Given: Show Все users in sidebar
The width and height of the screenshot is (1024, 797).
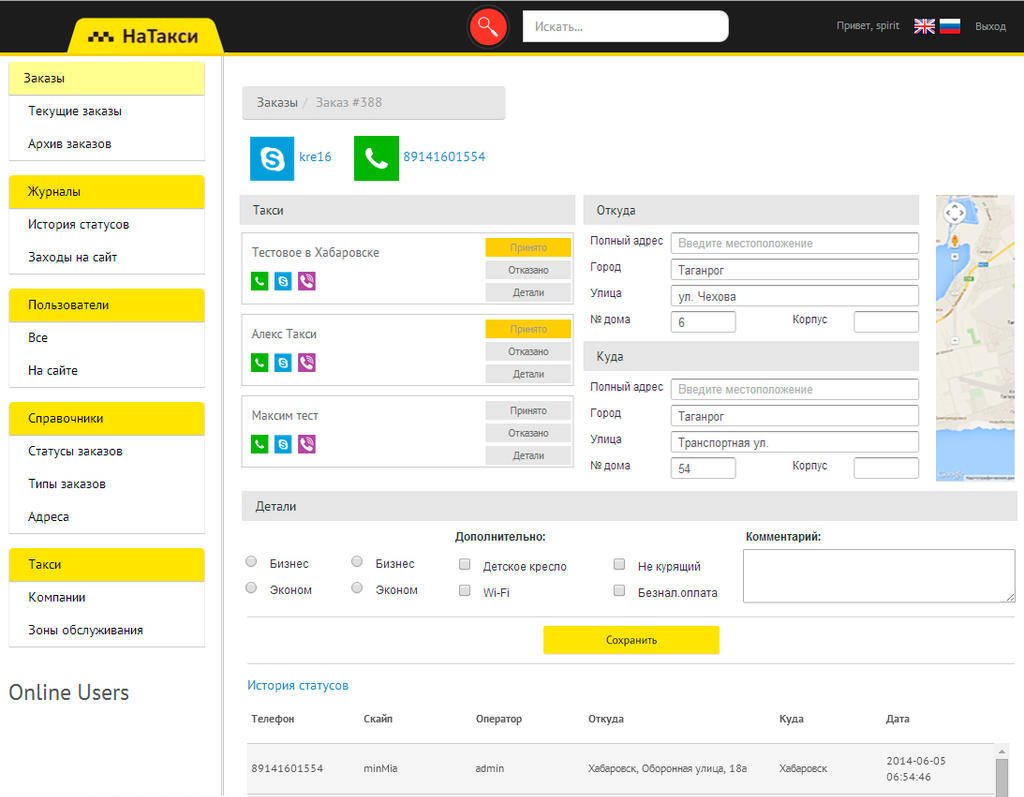Looking at the screenshot, I should [x=38, y=338].
